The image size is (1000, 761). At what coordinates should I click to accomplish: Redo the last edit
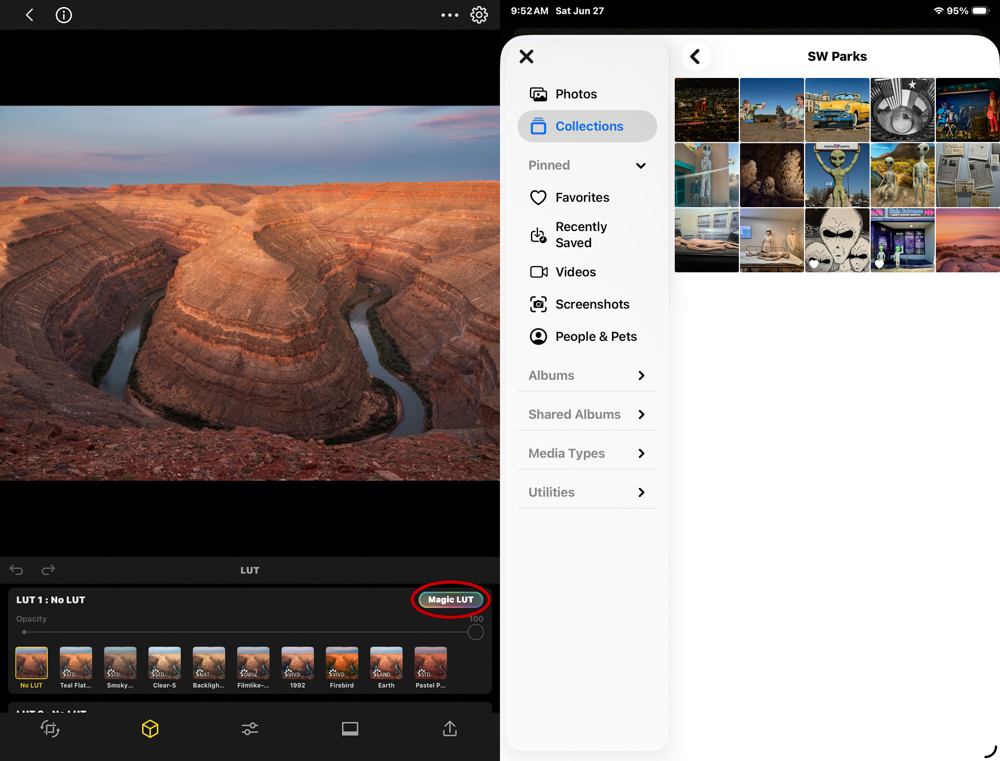[48, 570]
